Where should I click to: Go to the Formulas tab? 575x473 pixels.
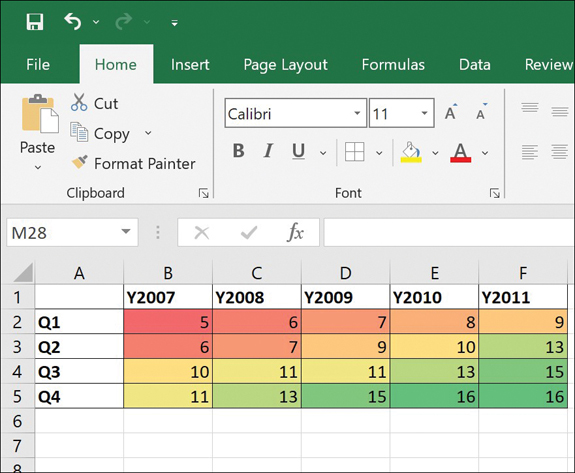click(393, 65)
